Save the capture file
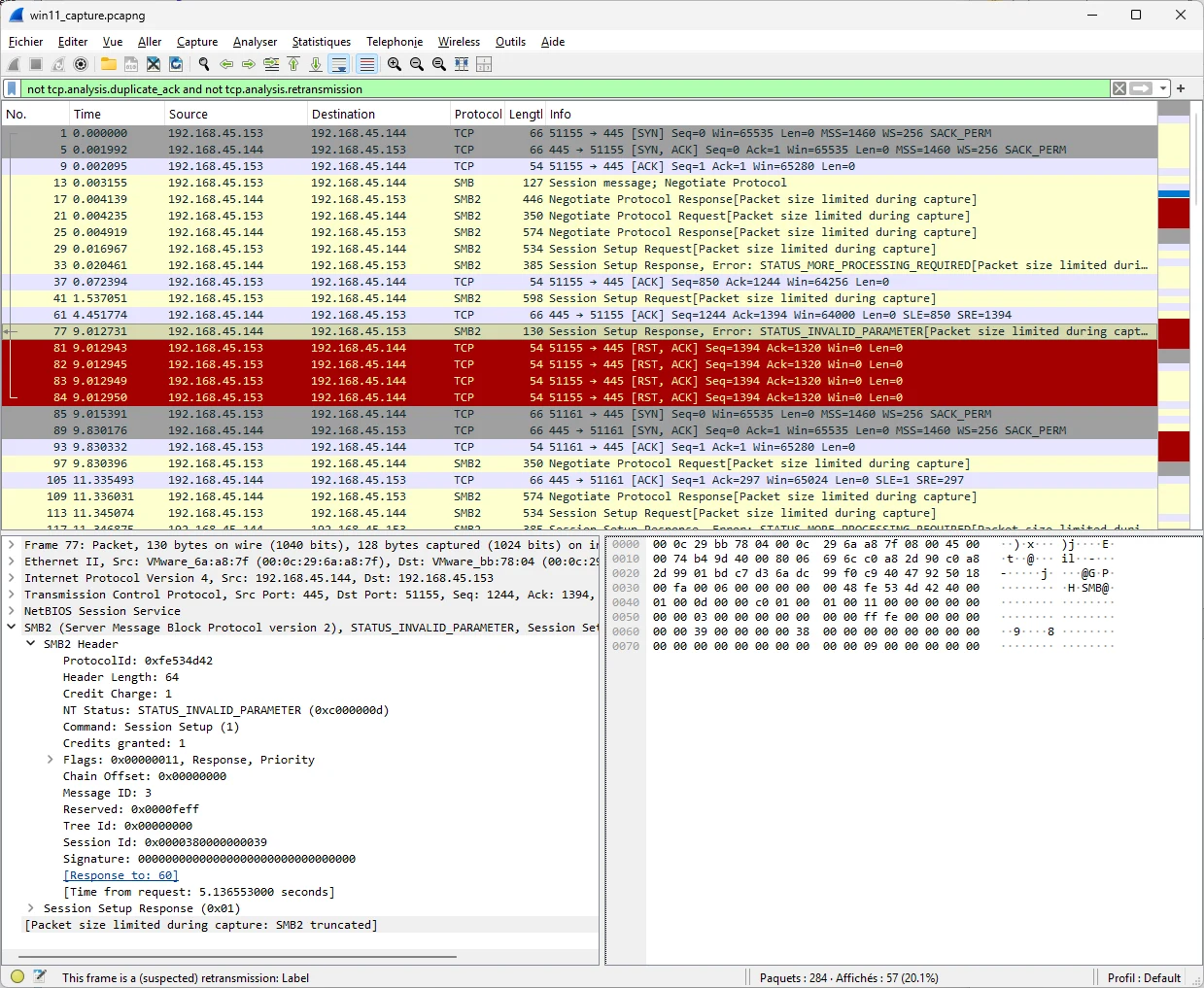This screenshot has width=1204, height=988. click(131, 64)
